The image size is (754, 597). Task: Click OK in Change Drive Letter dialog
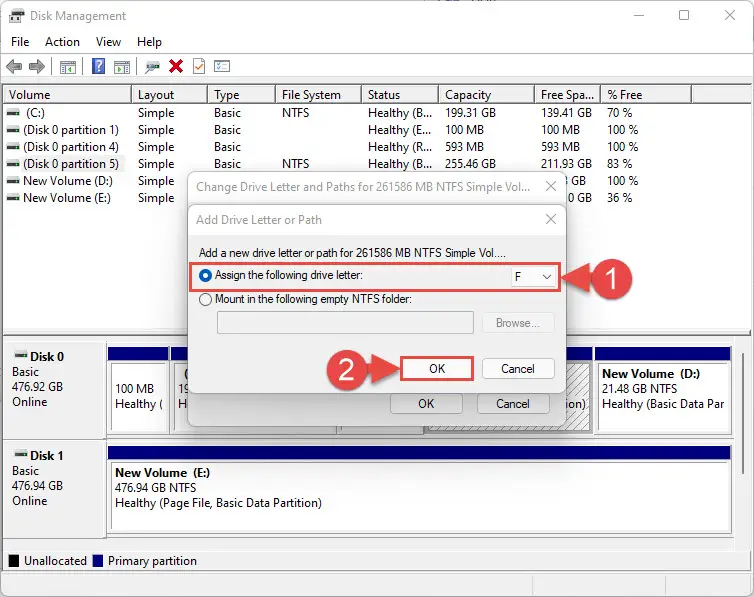point(426,404)
